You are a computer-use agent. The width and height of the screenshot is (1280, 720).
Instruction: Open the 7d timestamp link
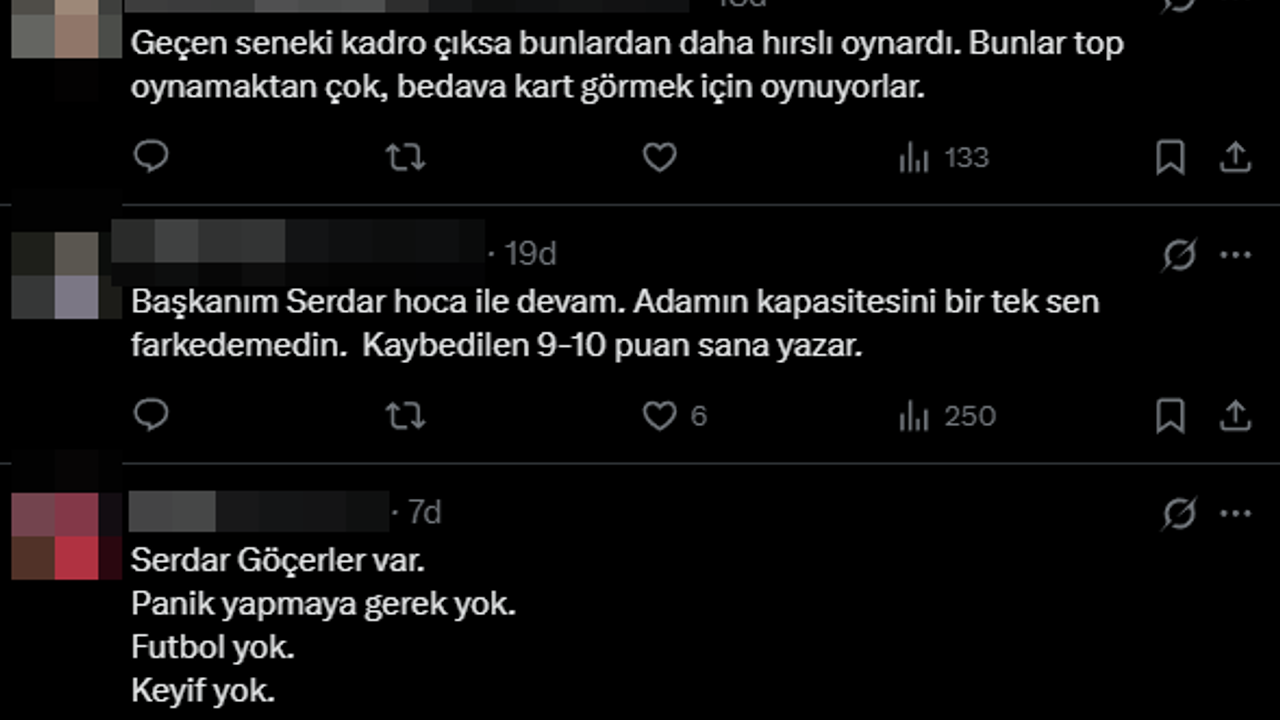pos(424,512)
